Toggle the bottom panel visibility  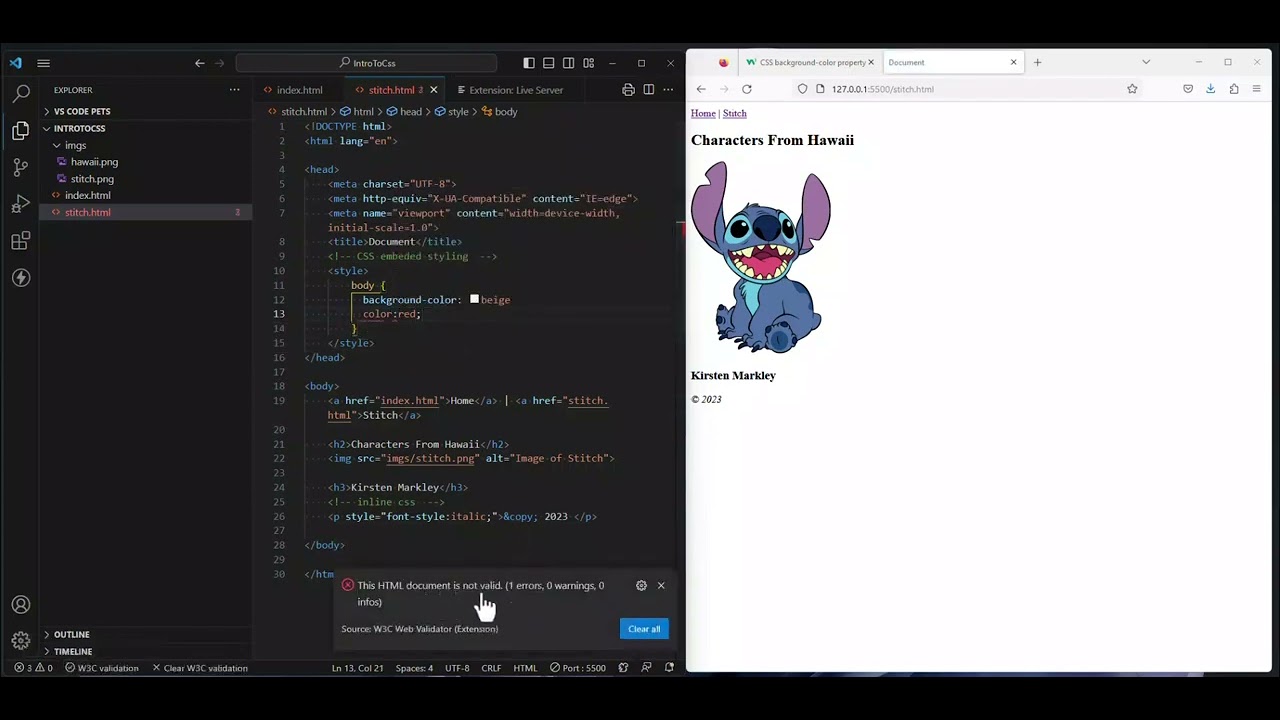(548, 63)
